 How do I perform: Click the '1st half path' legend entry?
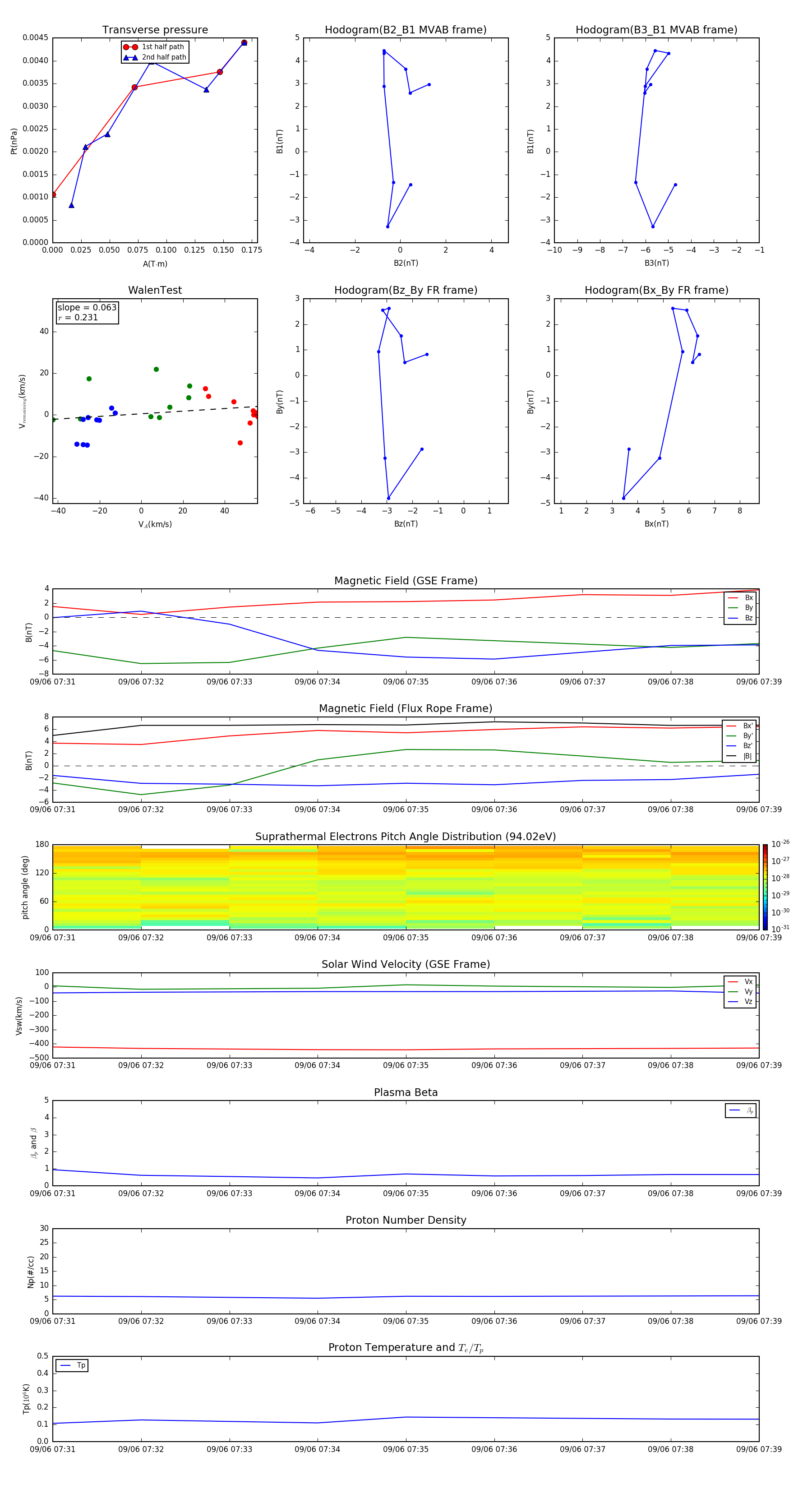click(155, 47)
